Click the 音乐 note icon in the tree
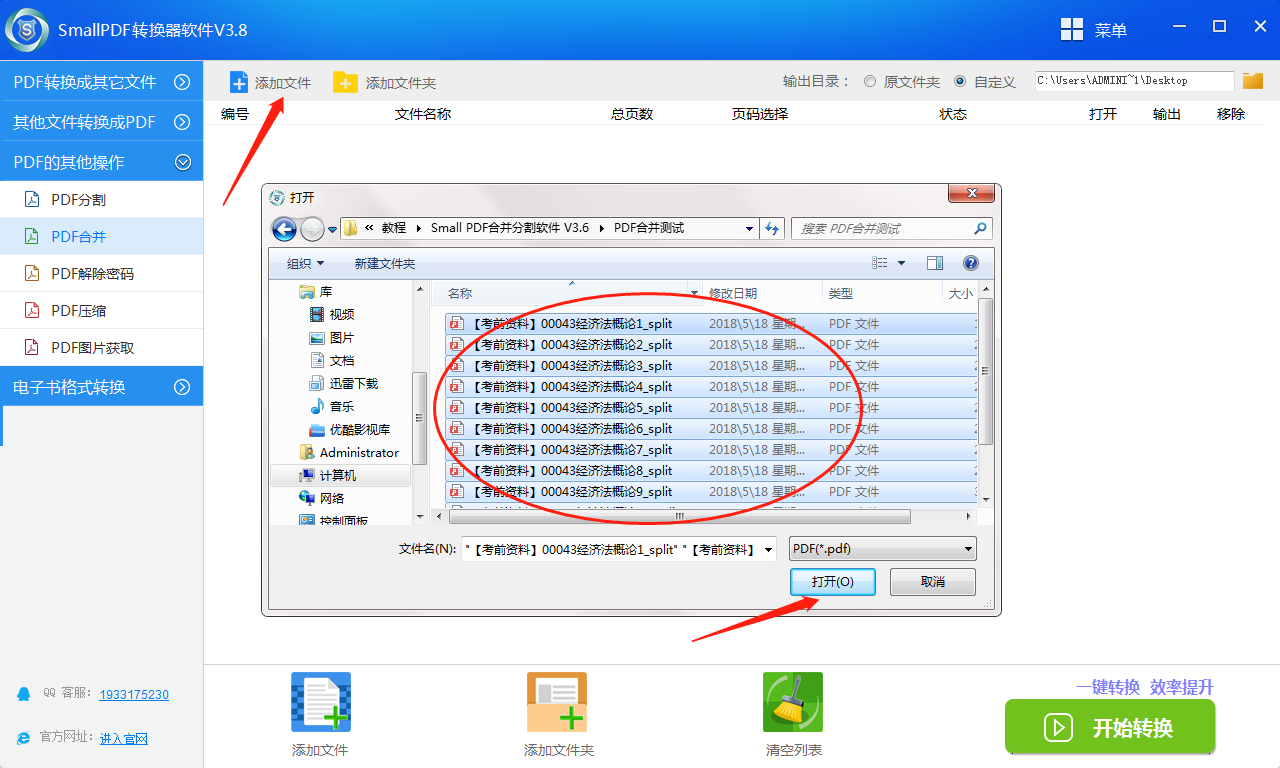This screenshot has height=768, width=1280. (317, 406)
